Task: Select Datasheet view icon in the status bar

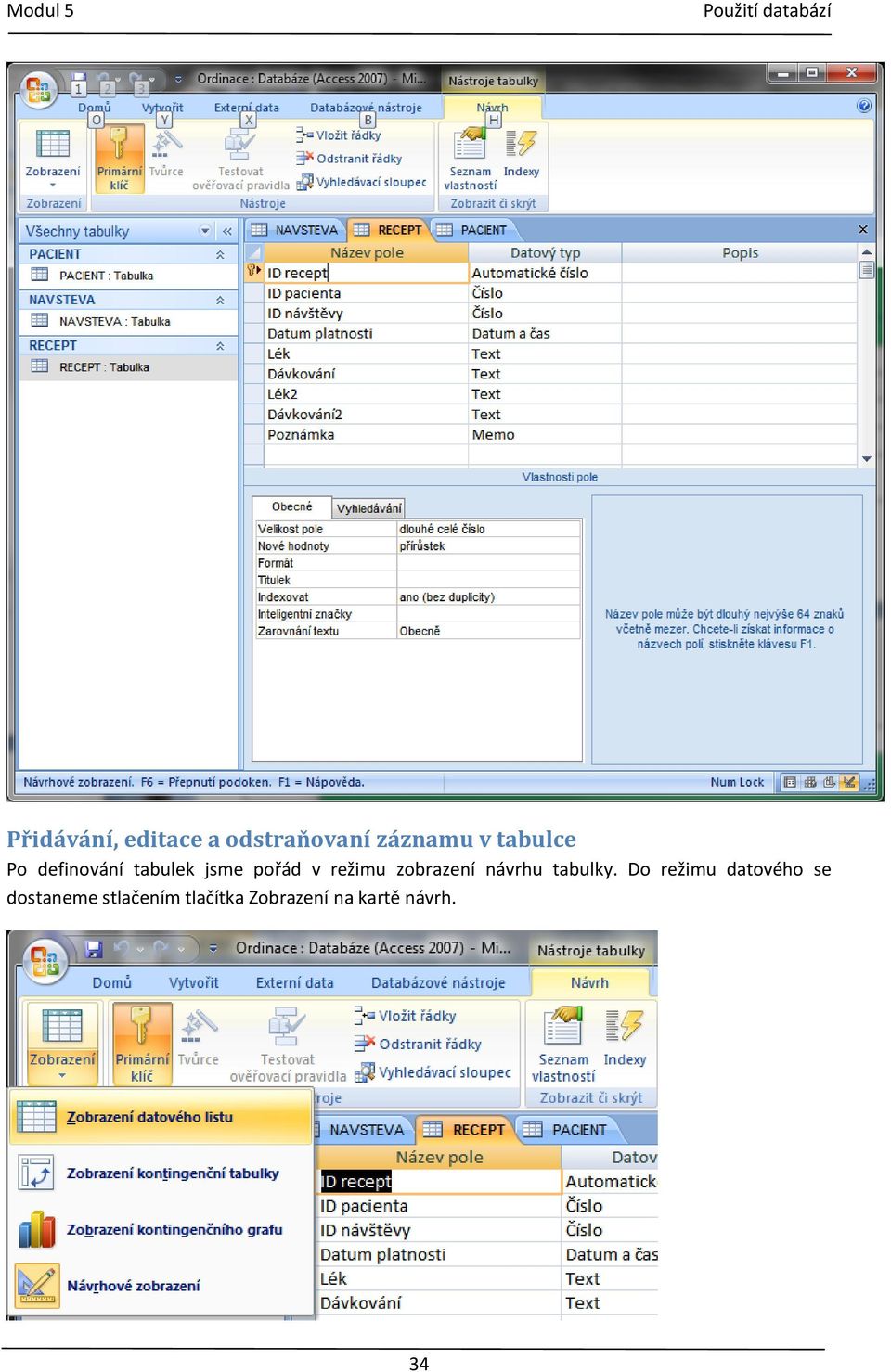Action: (x=790, y=782)
